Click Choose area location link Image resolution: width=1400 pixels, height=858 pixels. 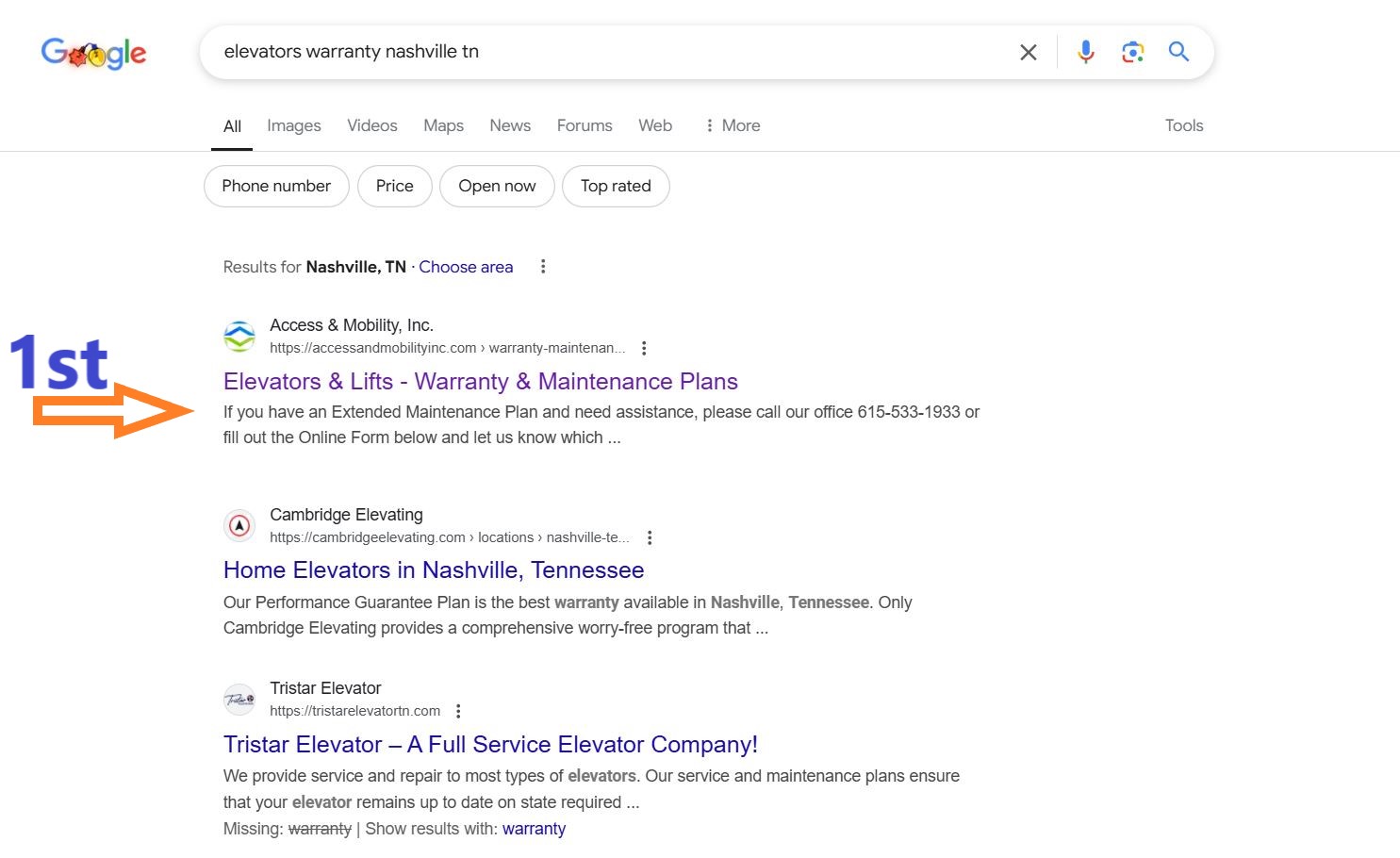point(466,267)
